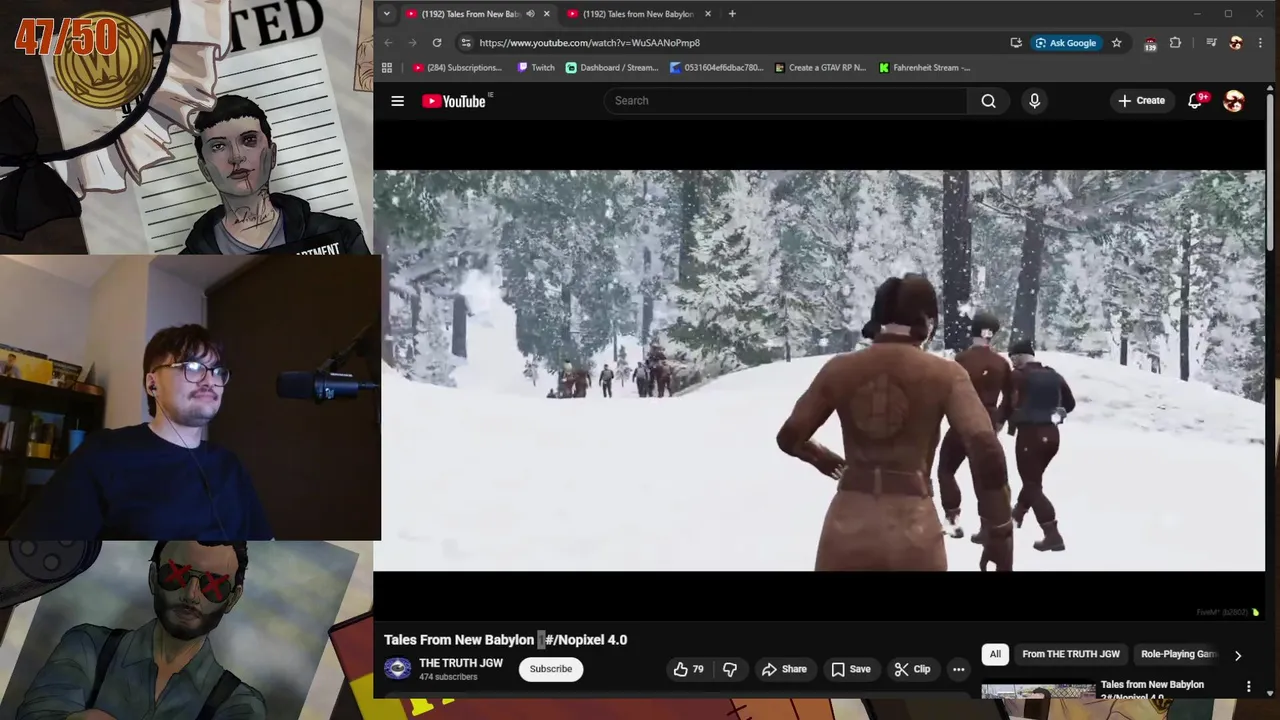The height and width of the screenshot is (720, 1280).
Task: Switch to the second Tales from New Babylon tab
Action: tap(638, 14)
